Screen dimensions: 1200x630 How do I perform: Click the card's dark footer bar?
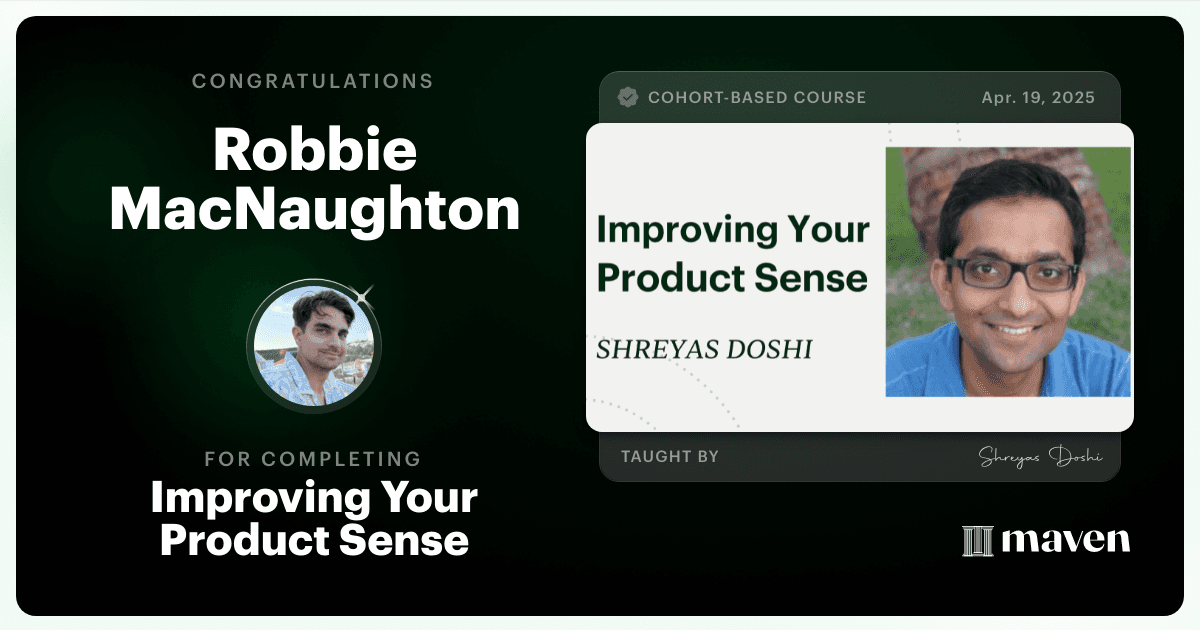(859, 457)
